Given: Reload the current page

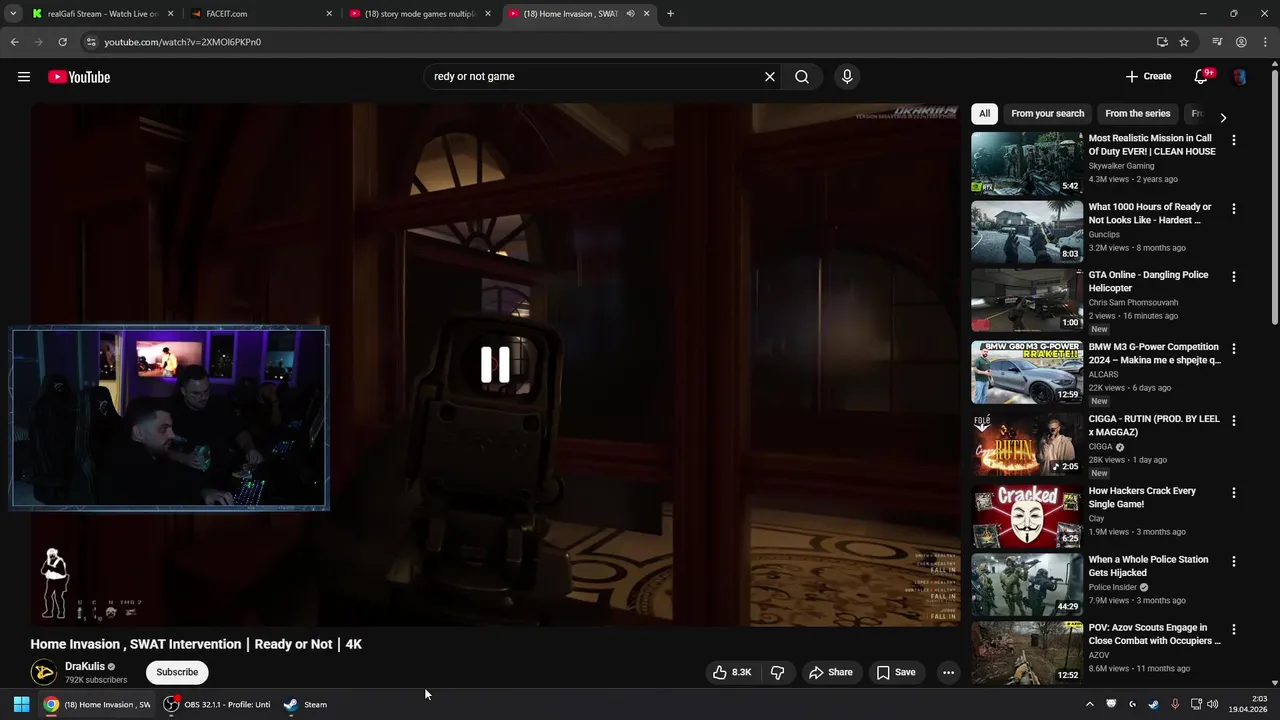Looking at the screenshot, I should point(62,42).
